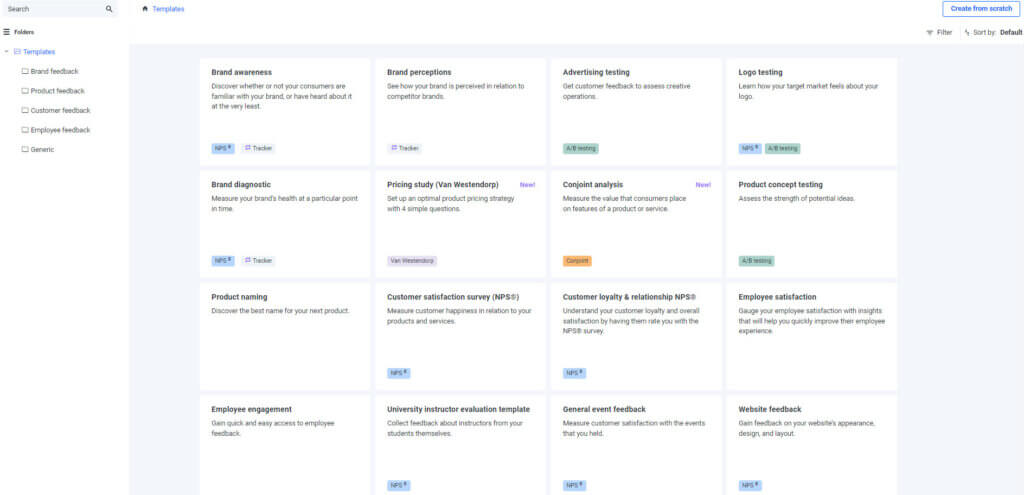
Task: Open the Sort by Default dropdown
Action: [996, 33]
